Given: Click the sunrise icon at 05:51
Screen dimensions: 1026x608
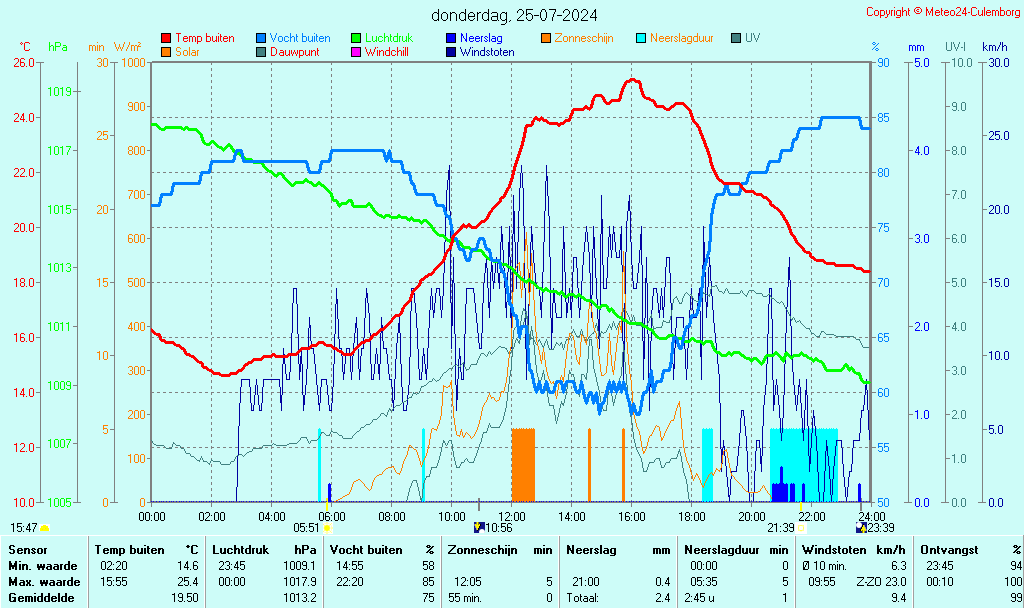Looking at the screenshot, I should click(327, 527).
